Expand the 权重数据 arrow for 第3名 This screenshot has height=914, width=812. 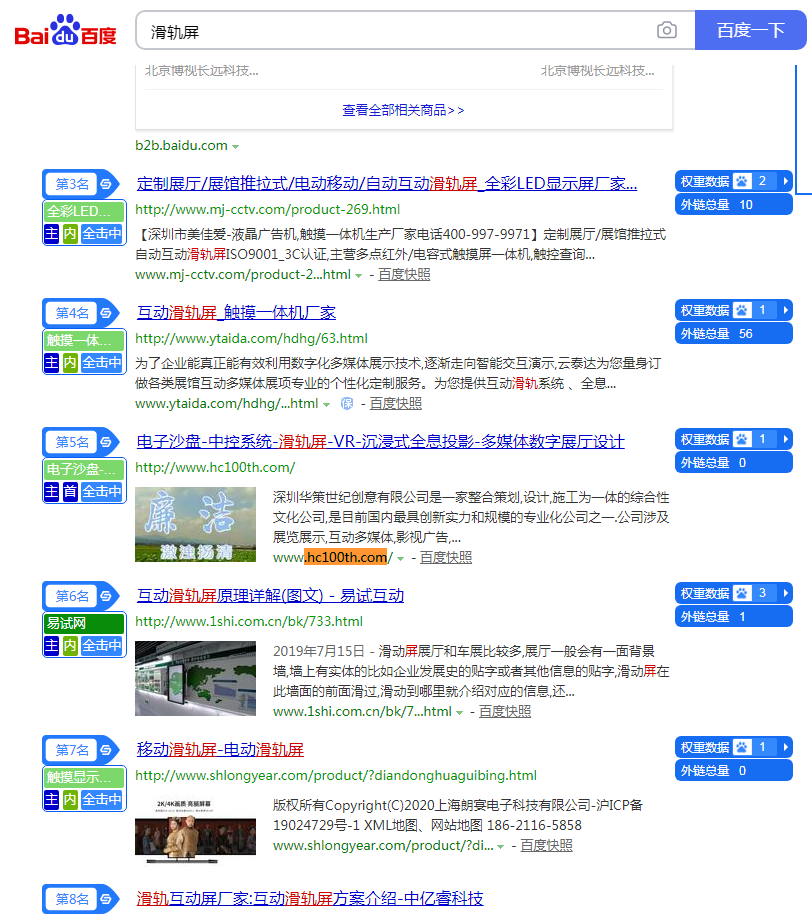pos(785,181)
